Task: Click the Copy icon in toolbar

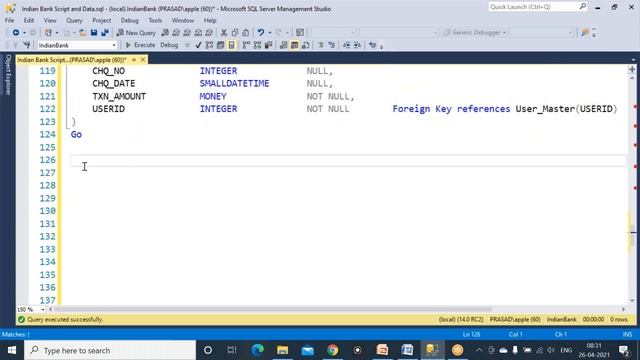Action: click(235, 33)
